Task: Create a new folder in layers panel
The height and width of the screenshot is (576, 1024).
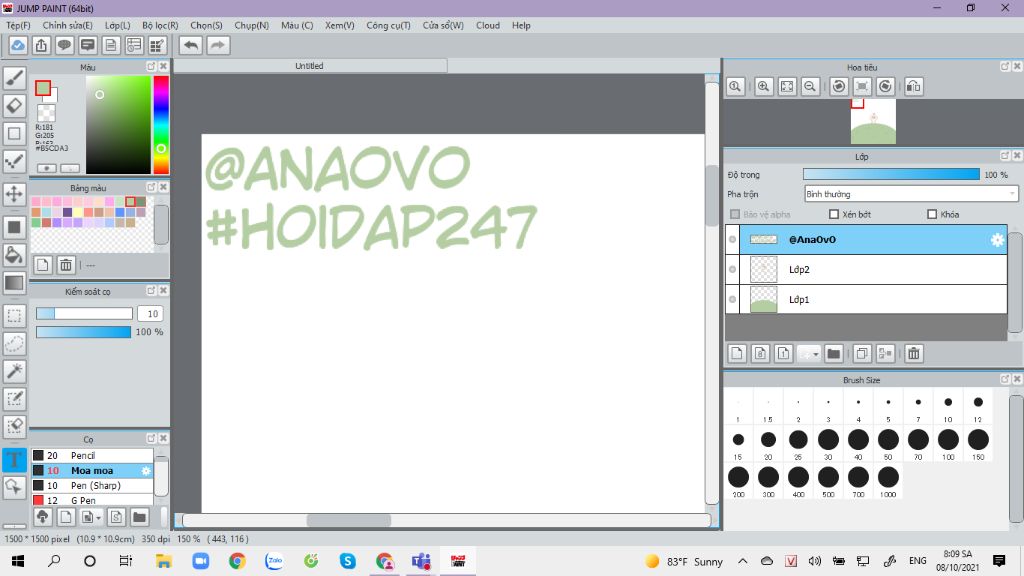Action: (x=833, y=353)
